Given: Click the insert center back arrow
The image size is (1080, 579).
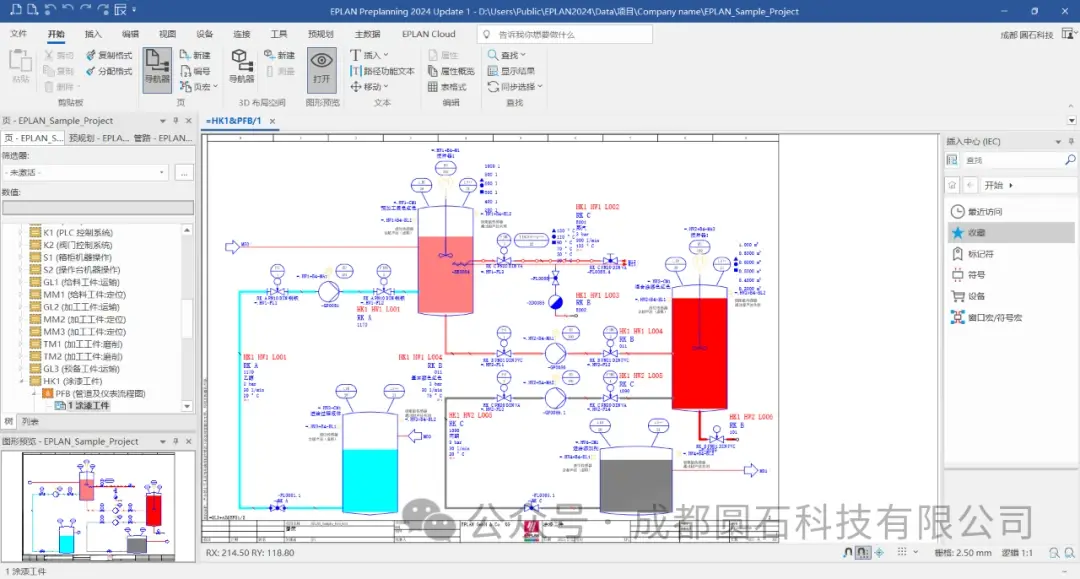Looking at the screenshot, I should point(970,185).
